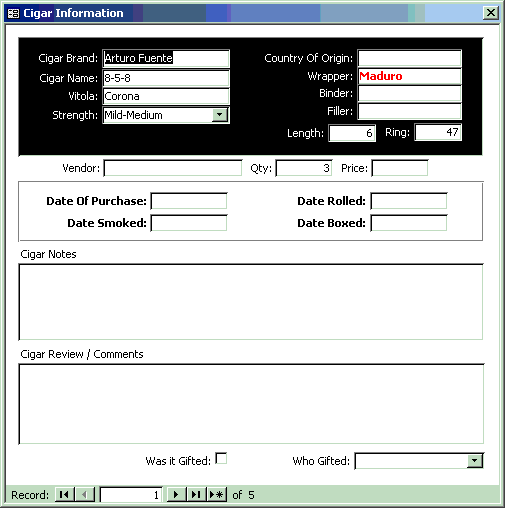This screenshot has height=511, width=506.
Task: Click inside the Cigar Review / Comments box
Action: pyautogui.click(x=251, y=404)
